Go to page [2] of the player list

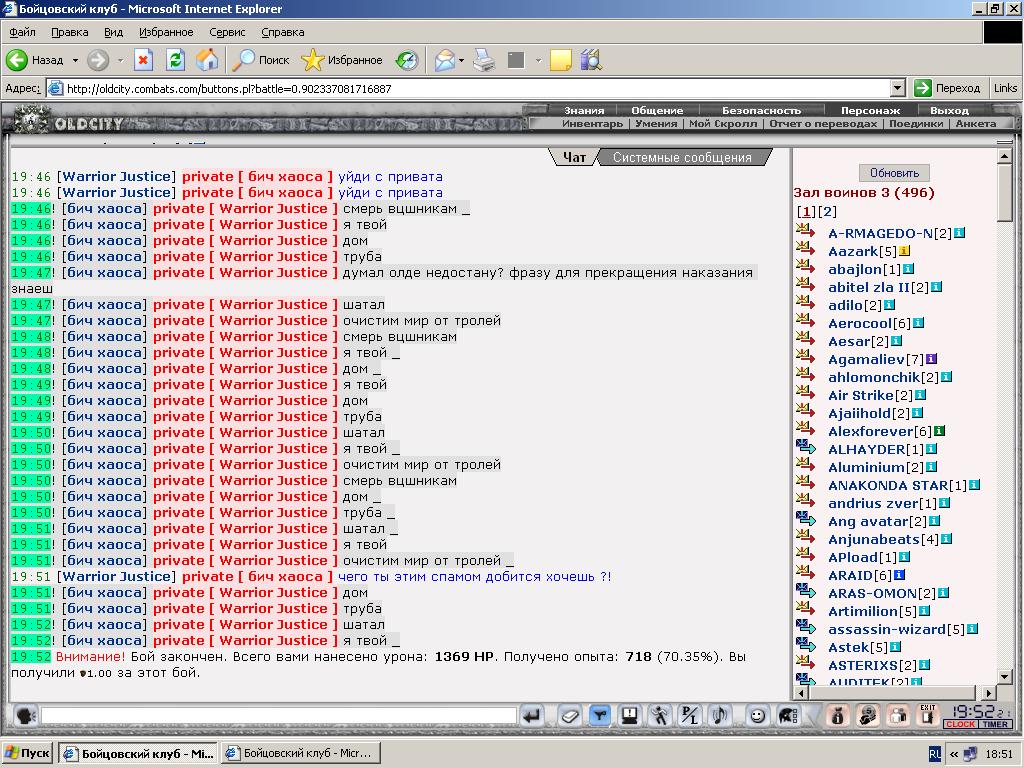[827, 212]
